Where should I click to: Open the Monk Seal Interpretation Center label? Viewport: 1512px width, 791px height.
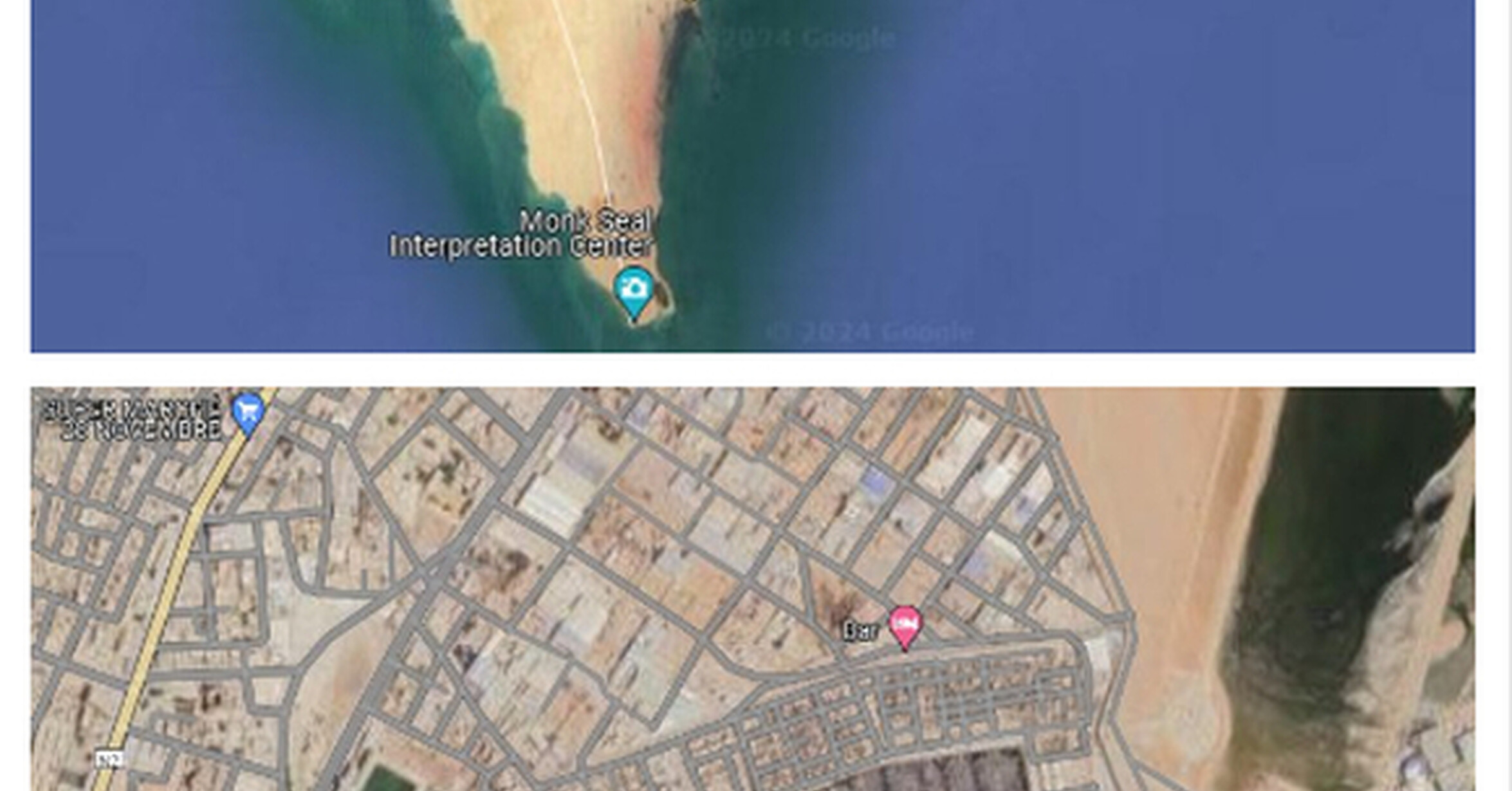521,234
